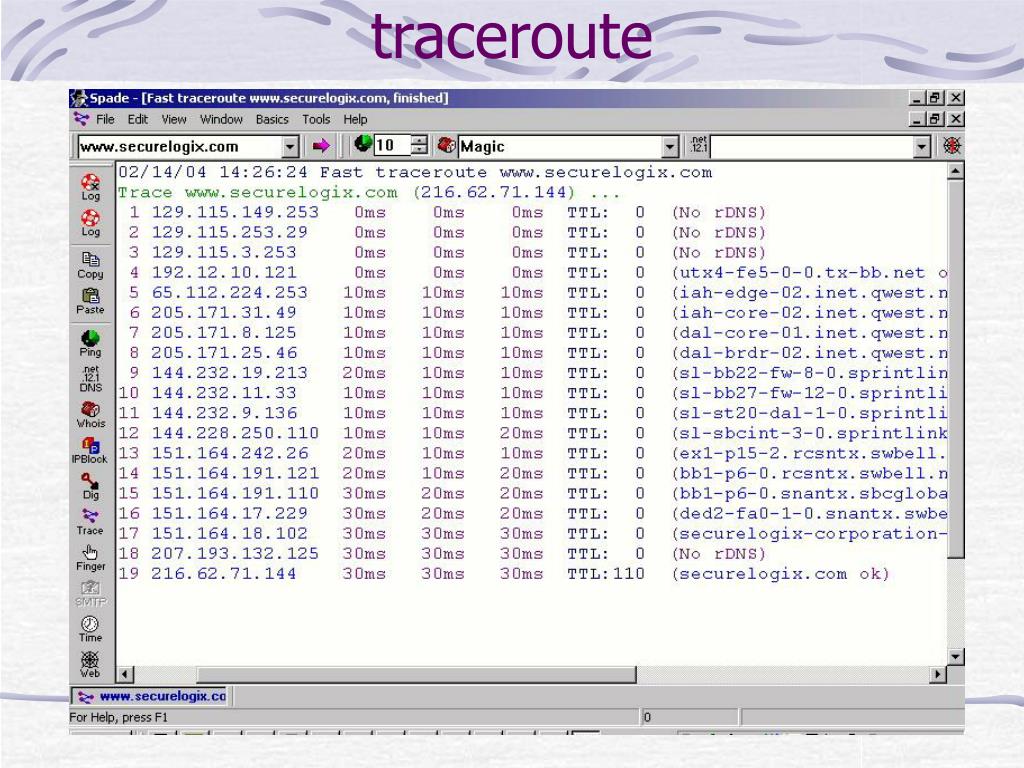This screenshot has width=1024, height=768.
Task: Open the Window menu
Action: pos(221,120)
